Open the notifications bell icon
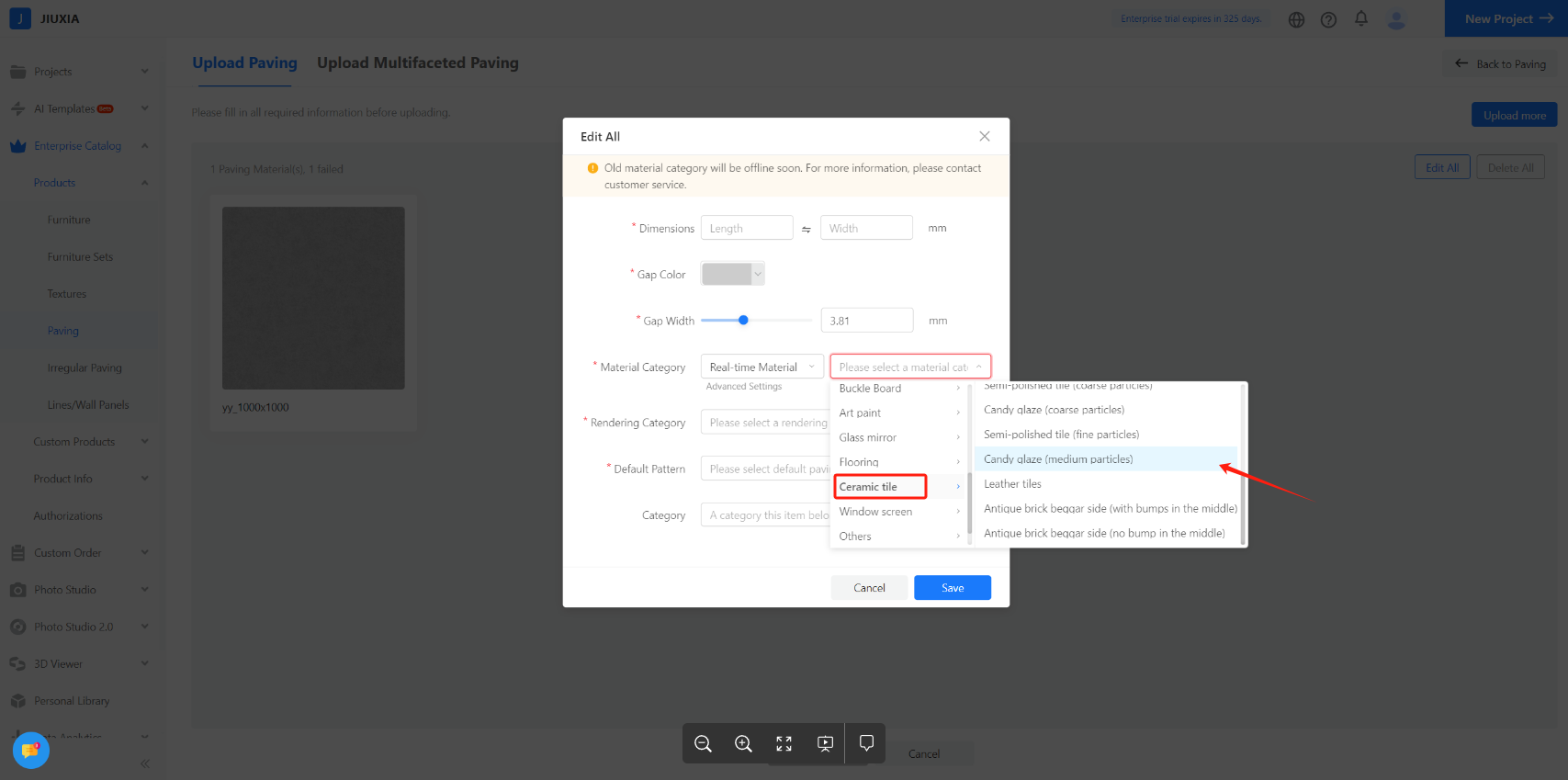1568x780 pixels. pyautogui.click(x=1361, y=18)
